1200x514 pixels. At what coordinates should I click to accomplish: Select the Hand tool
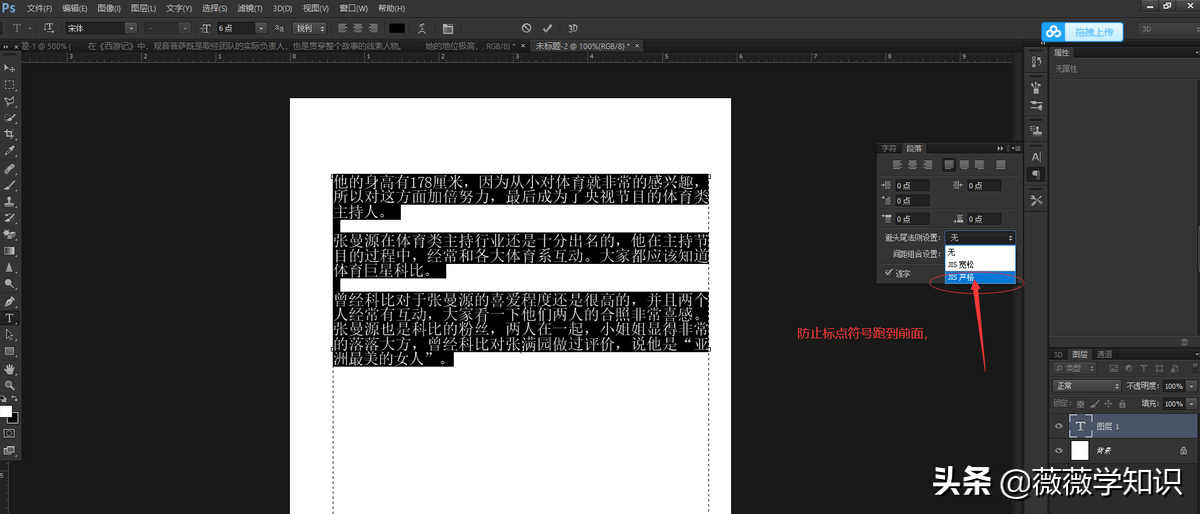click(x=10, y=368)
